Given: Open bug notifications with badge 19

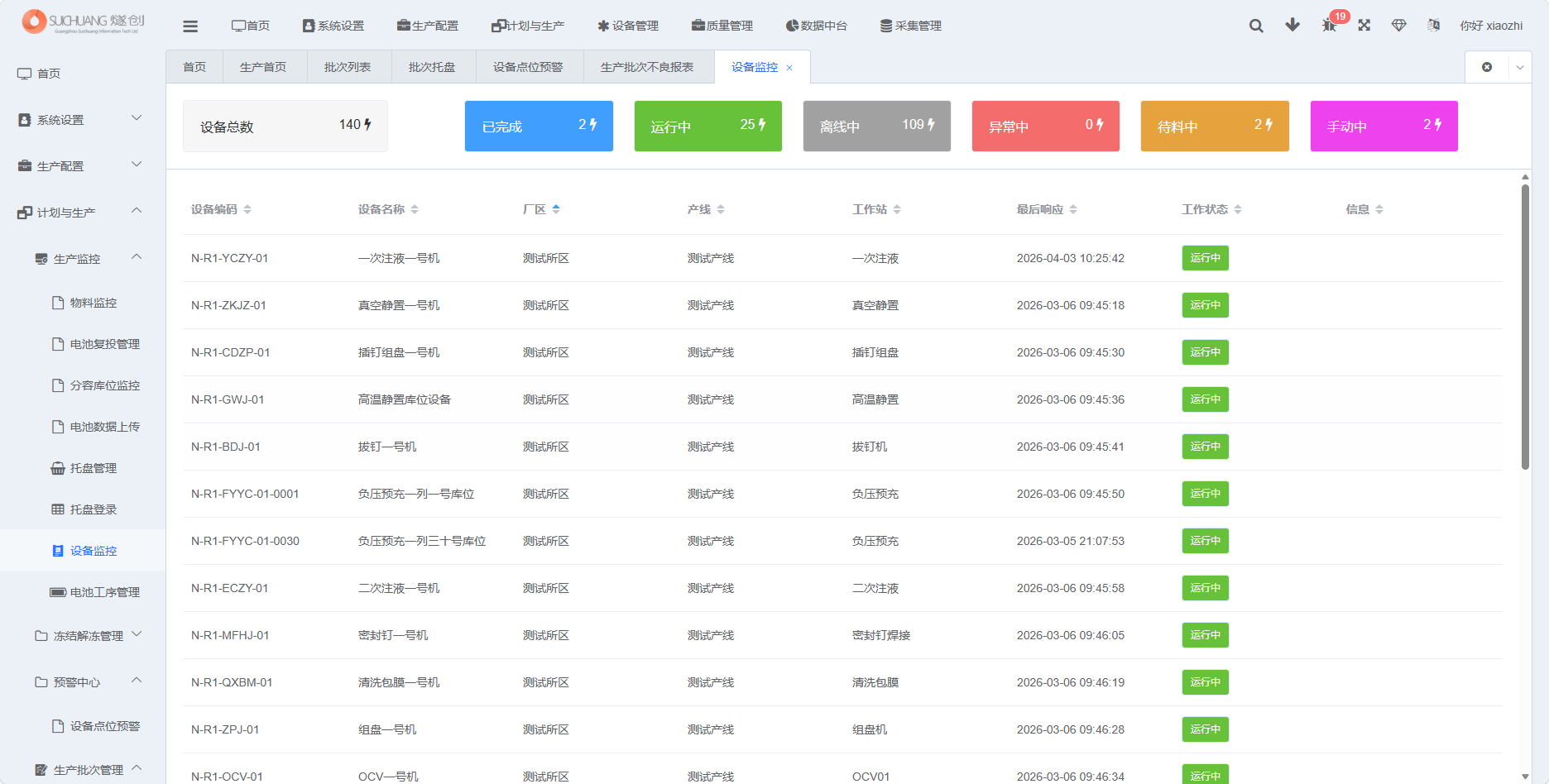Looking at the screenshot, I should point(1330,25).
